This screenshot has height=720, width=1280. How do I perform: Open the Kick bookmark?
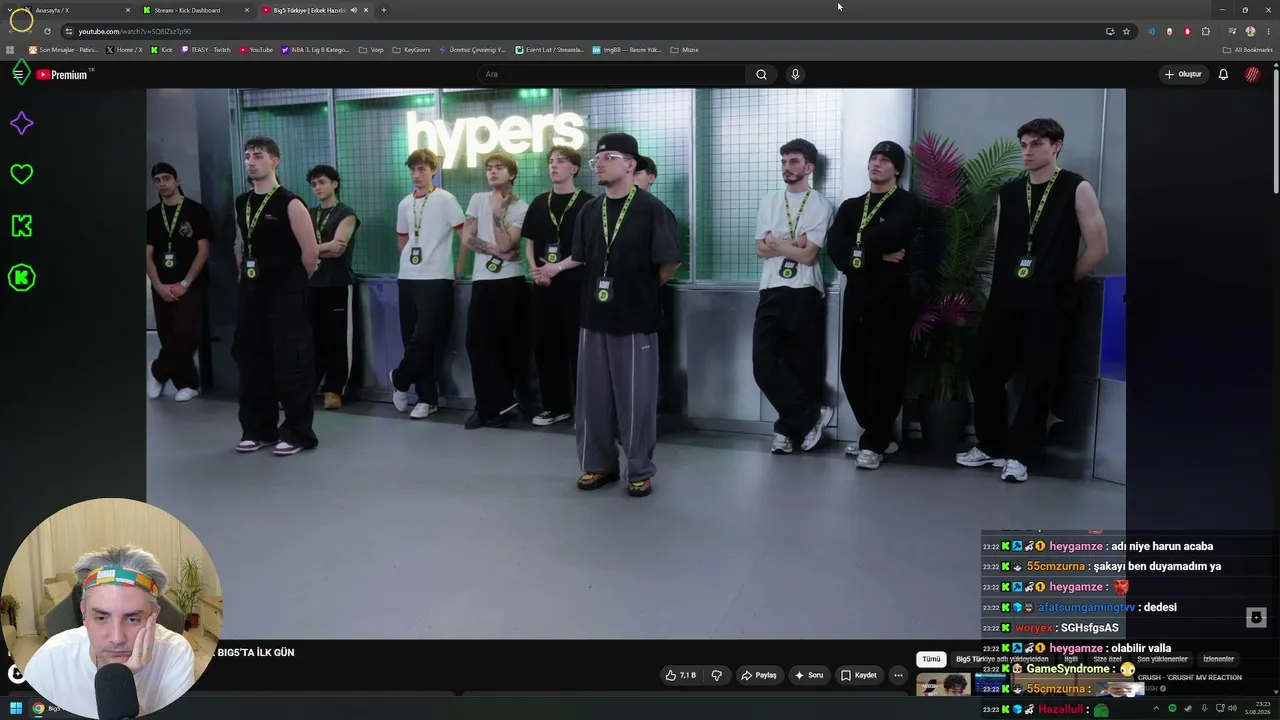coord(162,50)
